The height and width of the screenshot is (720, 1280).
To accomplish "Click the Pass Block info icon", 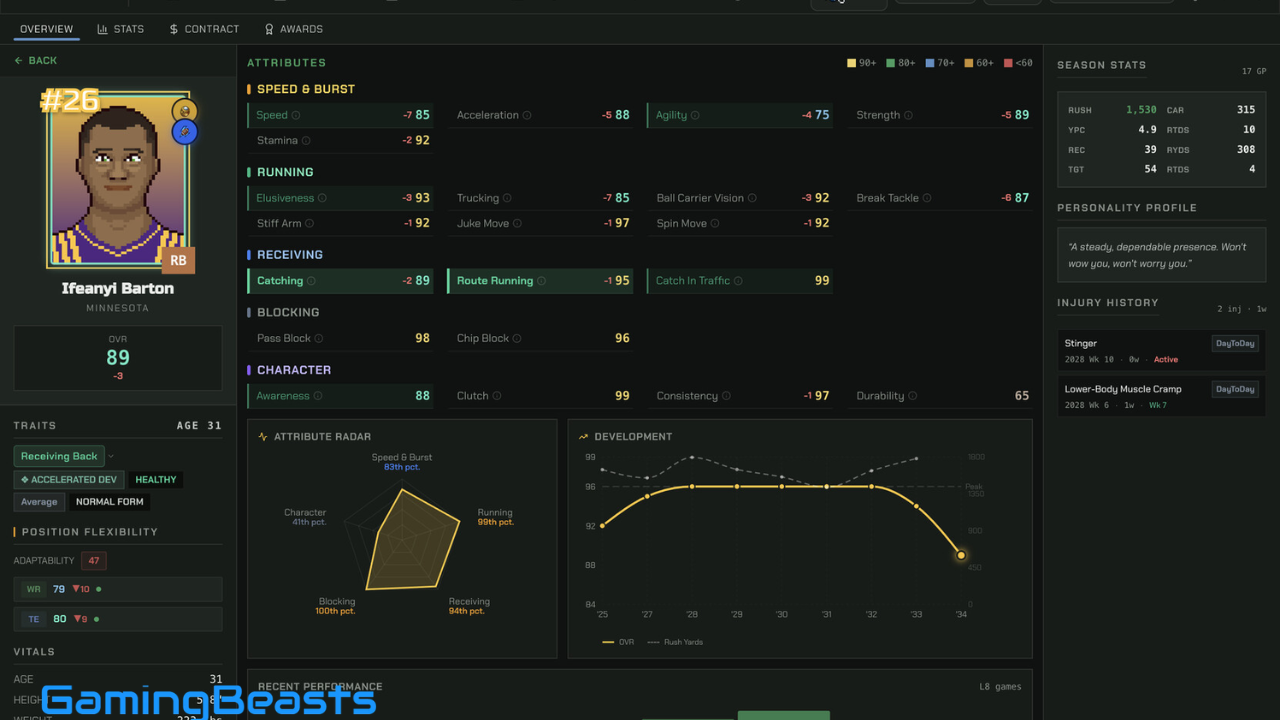I will click(319, 338).
